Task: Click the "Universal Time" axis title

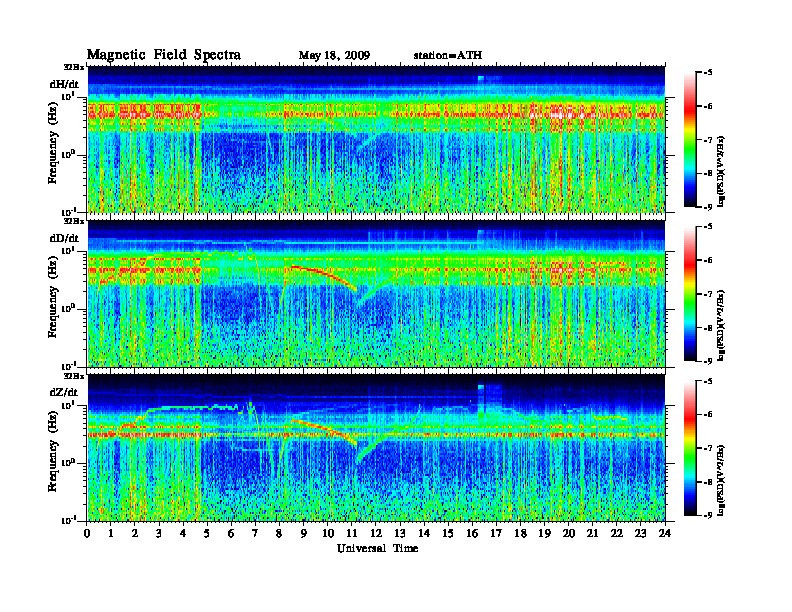Action: click(377, 548)
